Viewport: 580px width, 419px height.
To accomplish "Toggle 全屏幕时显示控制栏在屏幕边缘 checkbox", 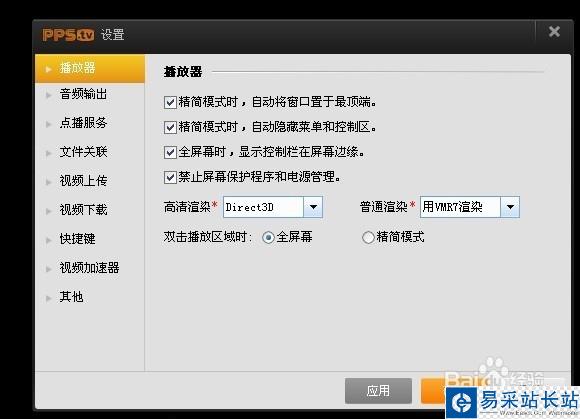I will [170, 152].
